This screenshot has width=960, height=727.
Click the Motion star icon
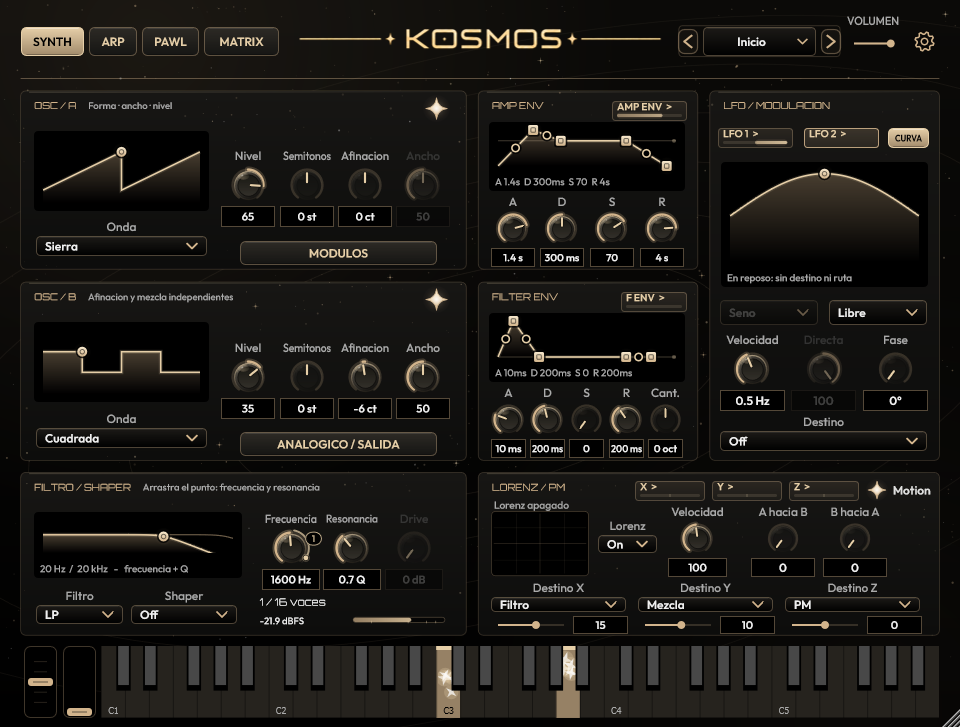pyautogui.click(x=877, y=490)
